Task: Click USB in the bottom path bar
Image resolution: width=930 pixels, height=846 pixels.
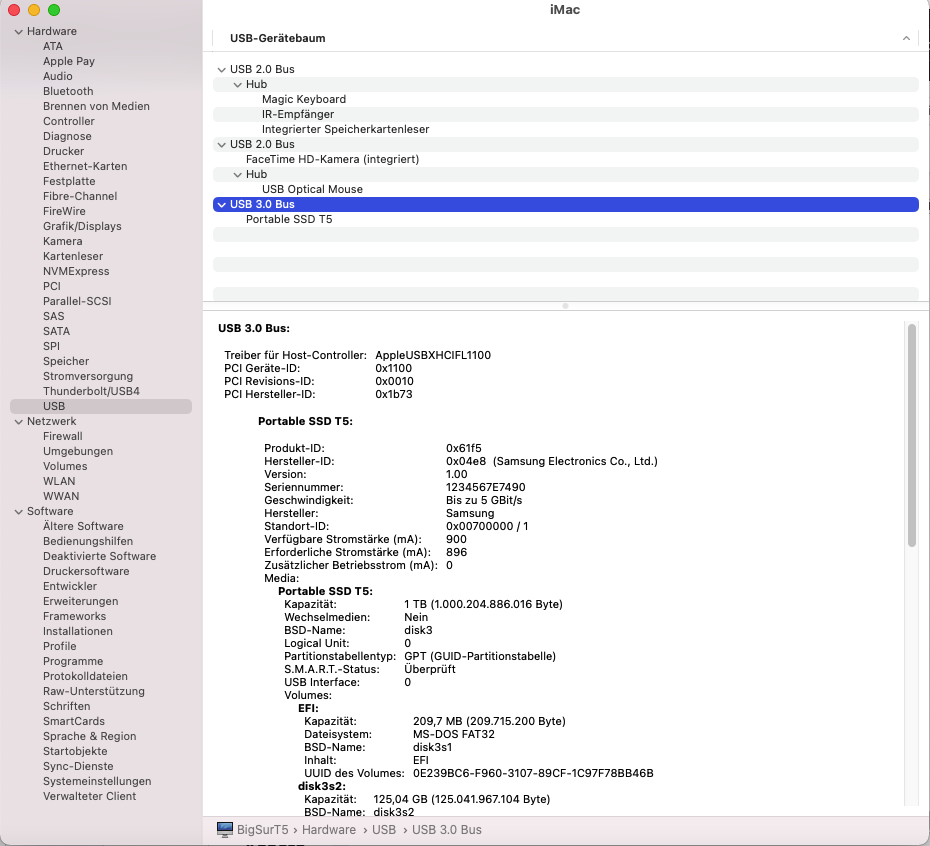Action: [x=384, y=829]
